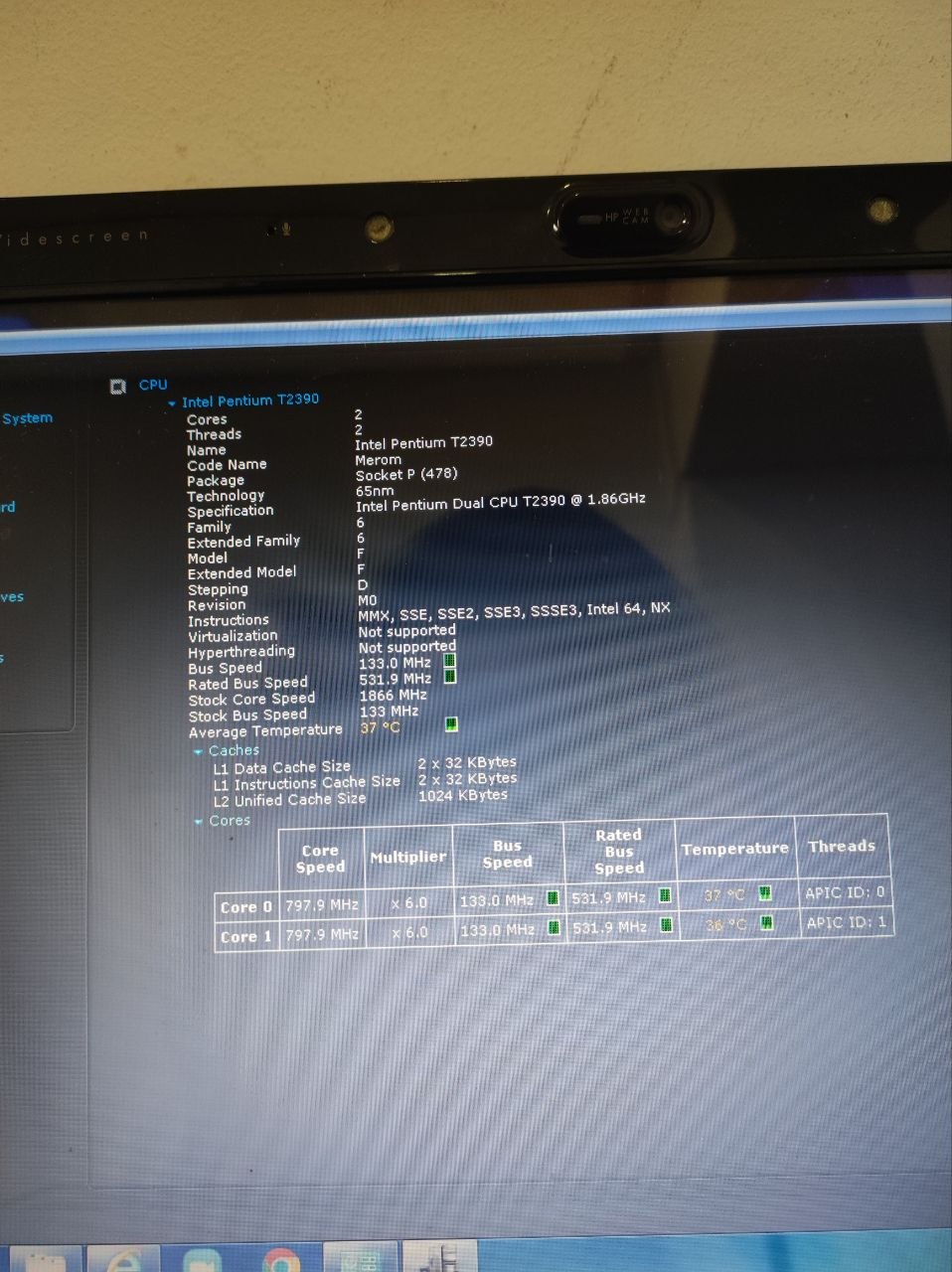Click Core 0 Temperature graph icon
The image size is (952, 1272).
coord(765,893)
